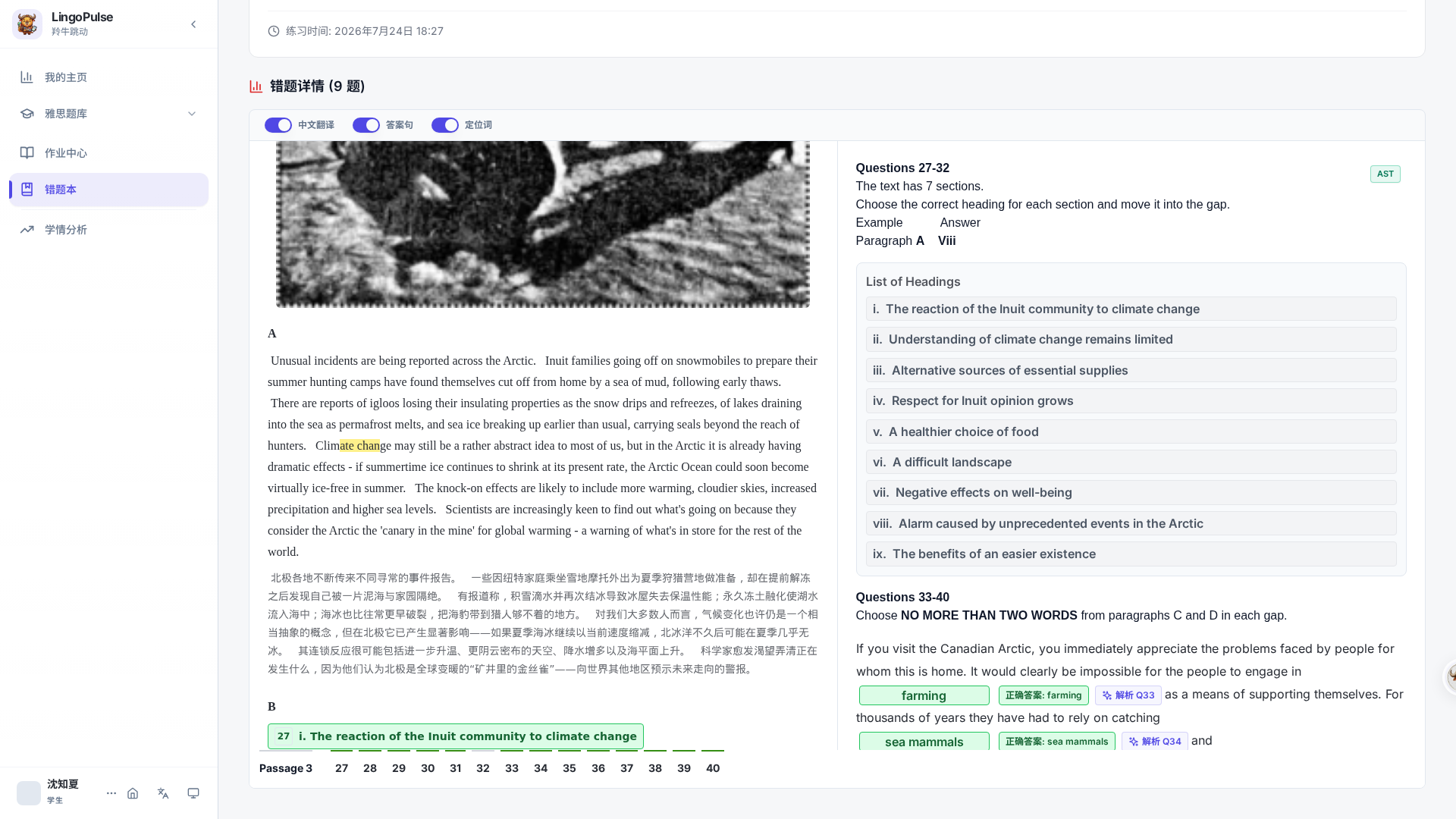Select heading viii. Alarm caused by unprecedented events
Viewport: 1456px width, 819px height.
(x=1131, y=523)
